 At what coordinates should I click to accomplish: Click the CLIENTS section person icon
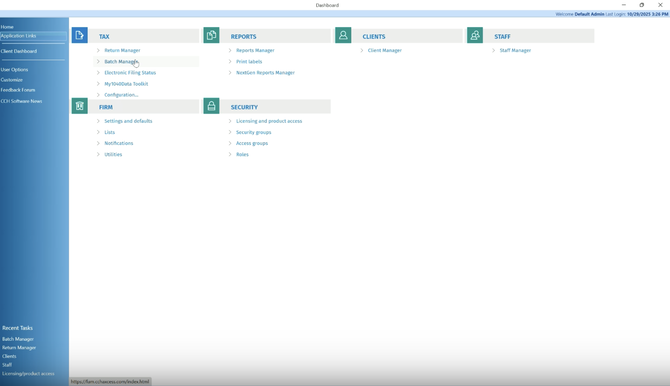point(343,35)
